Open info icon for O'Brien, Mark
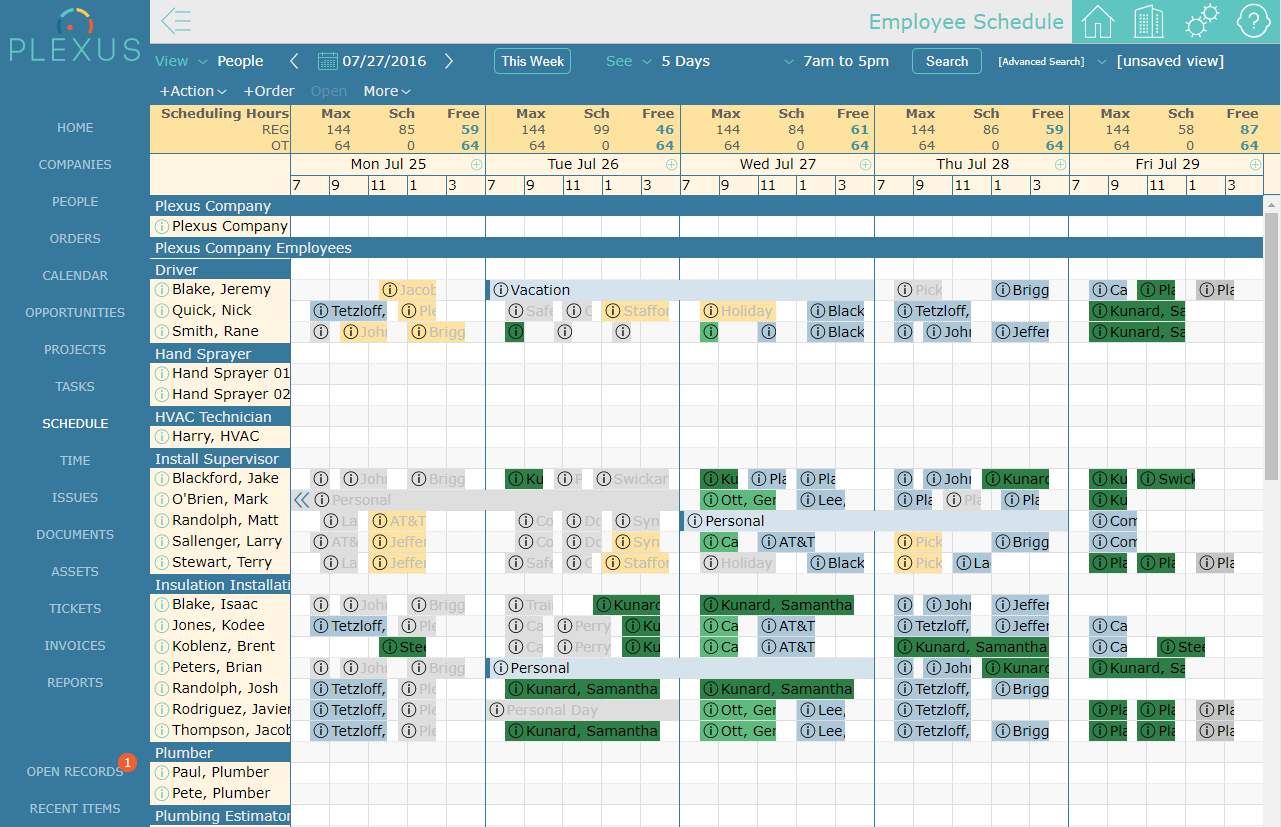Image resolution: width=1281 pixels, height=827 pixels. pos(162,499)
